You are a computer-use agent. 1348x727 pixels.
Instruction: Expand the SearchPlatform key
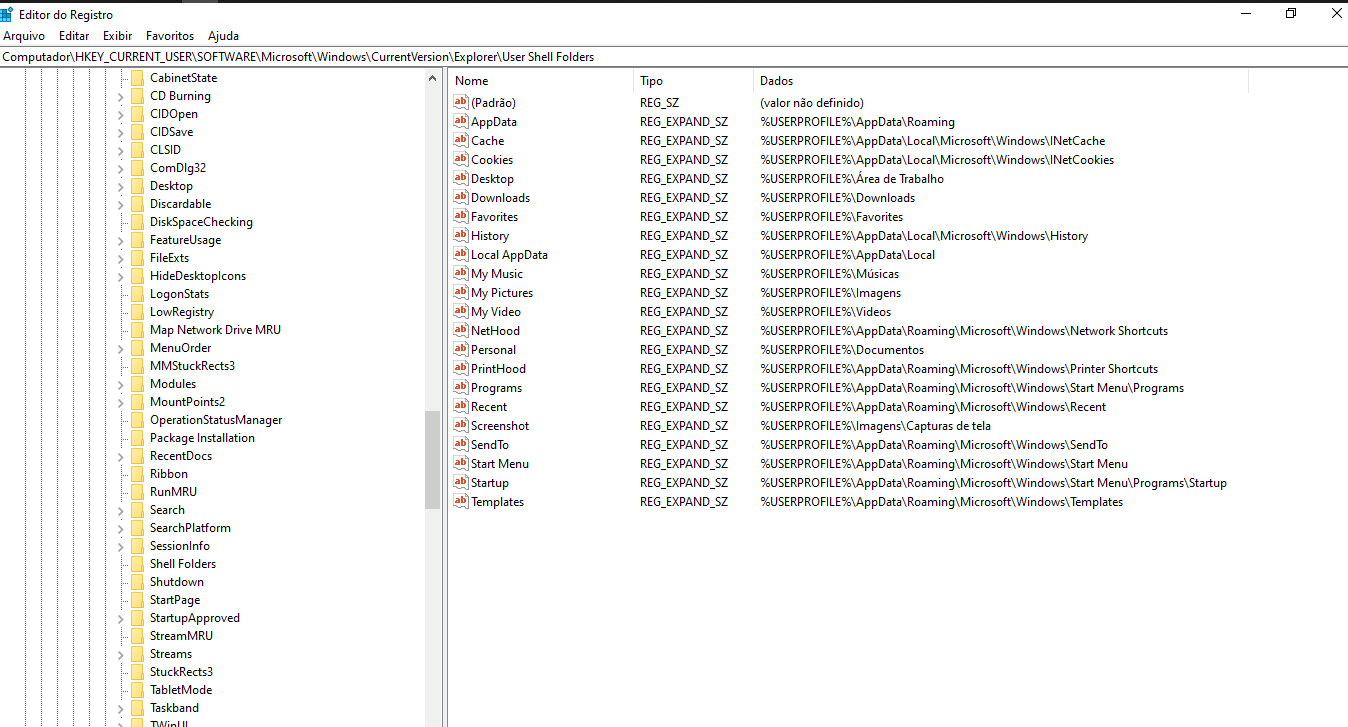pos(121,528)
